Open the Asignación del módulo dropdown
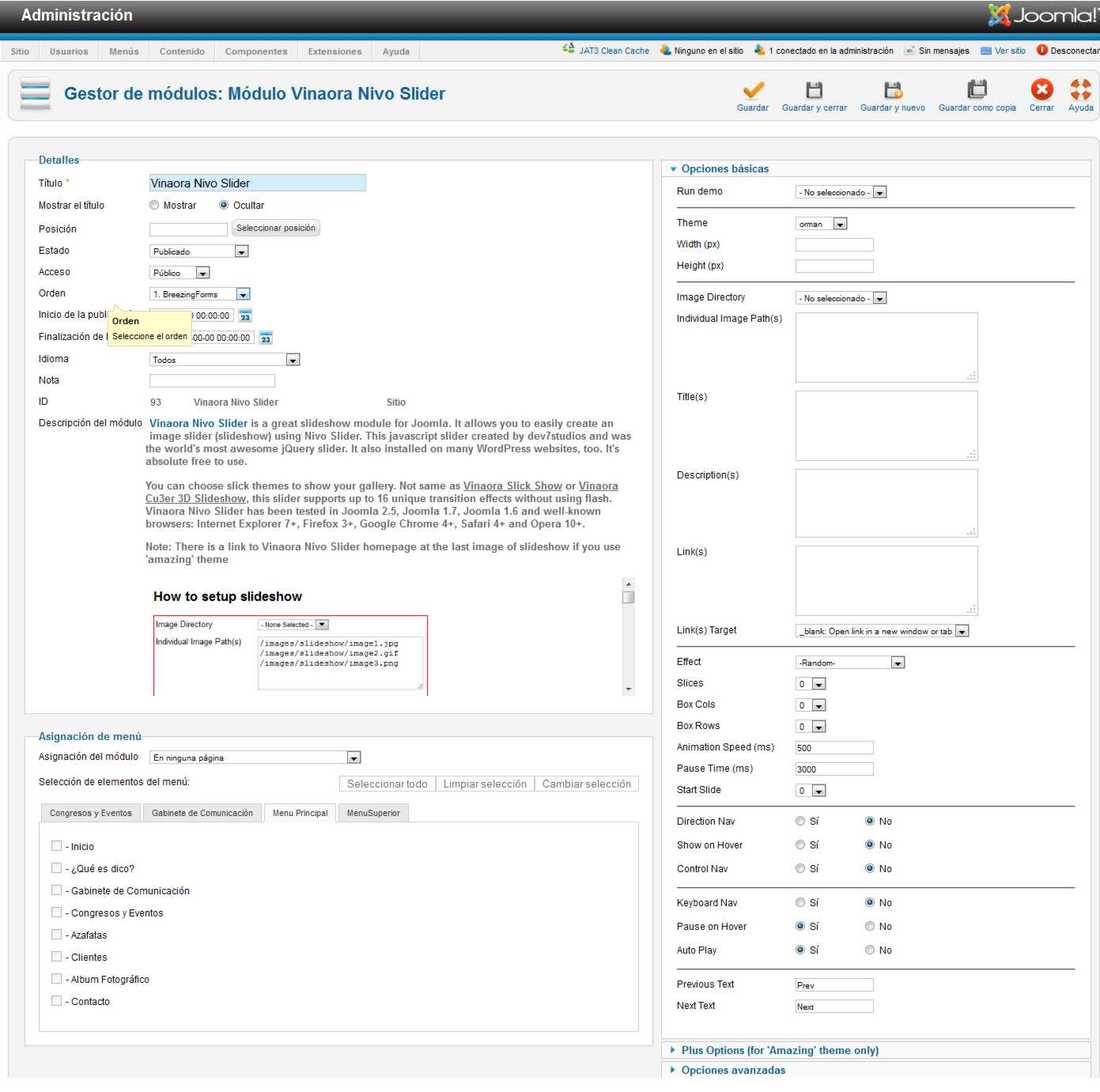1100x1092 pixels. 255,758
